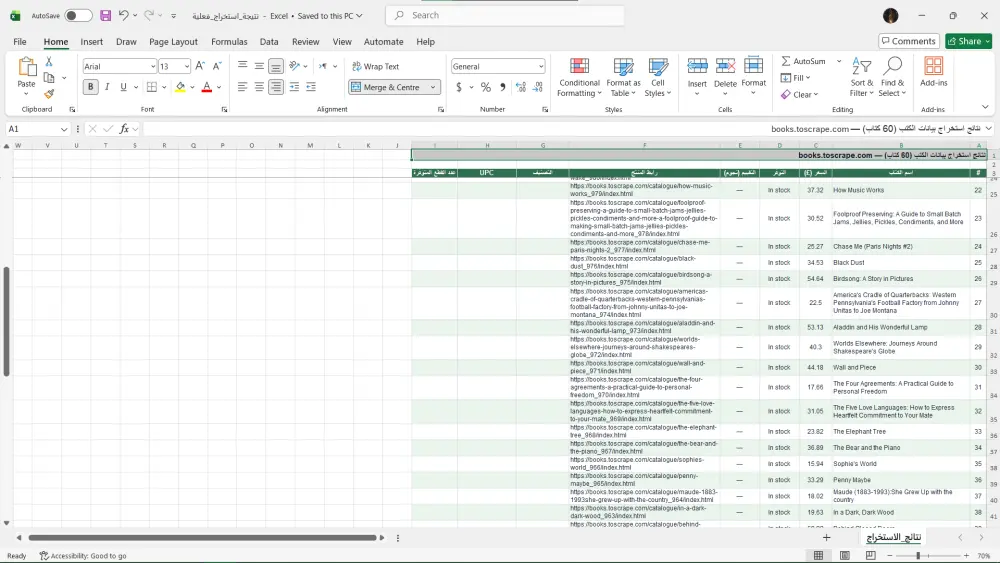The image size is (1000, 563).
Task: Click Clear button in Editing group
Action: click(799, 94)
